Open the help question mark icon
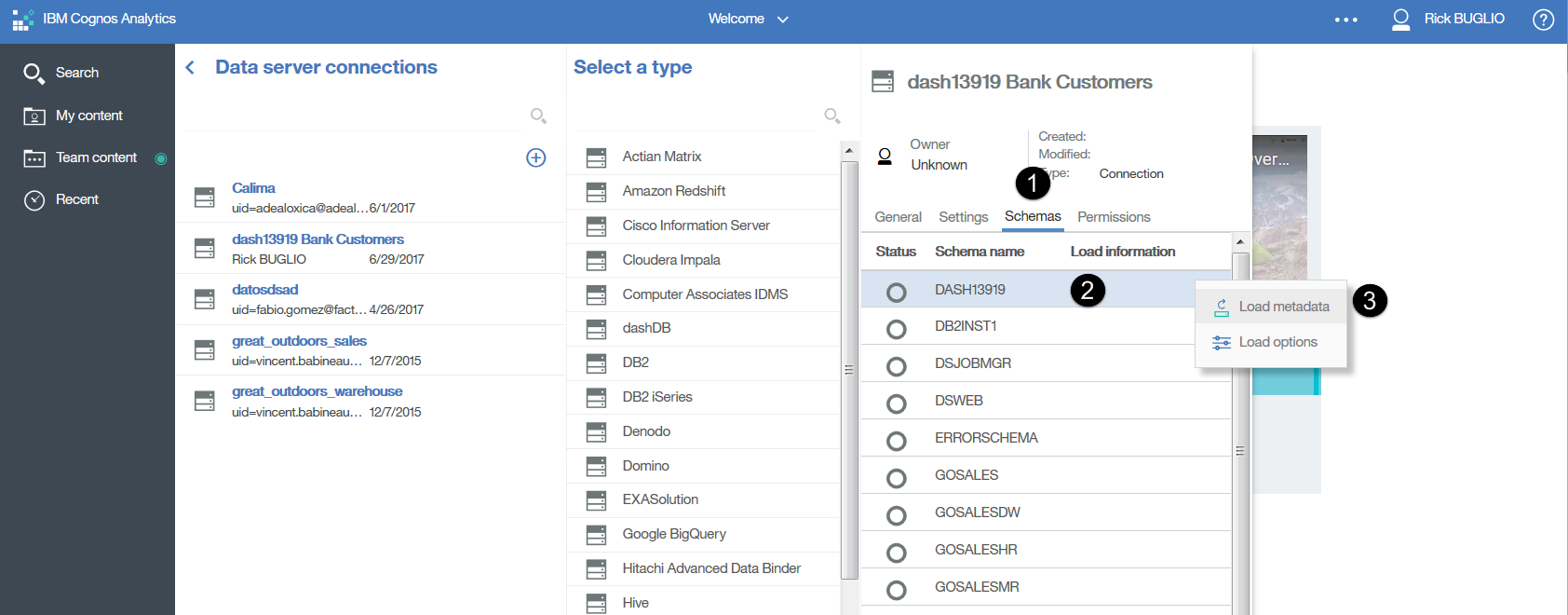 (1543, 20)
